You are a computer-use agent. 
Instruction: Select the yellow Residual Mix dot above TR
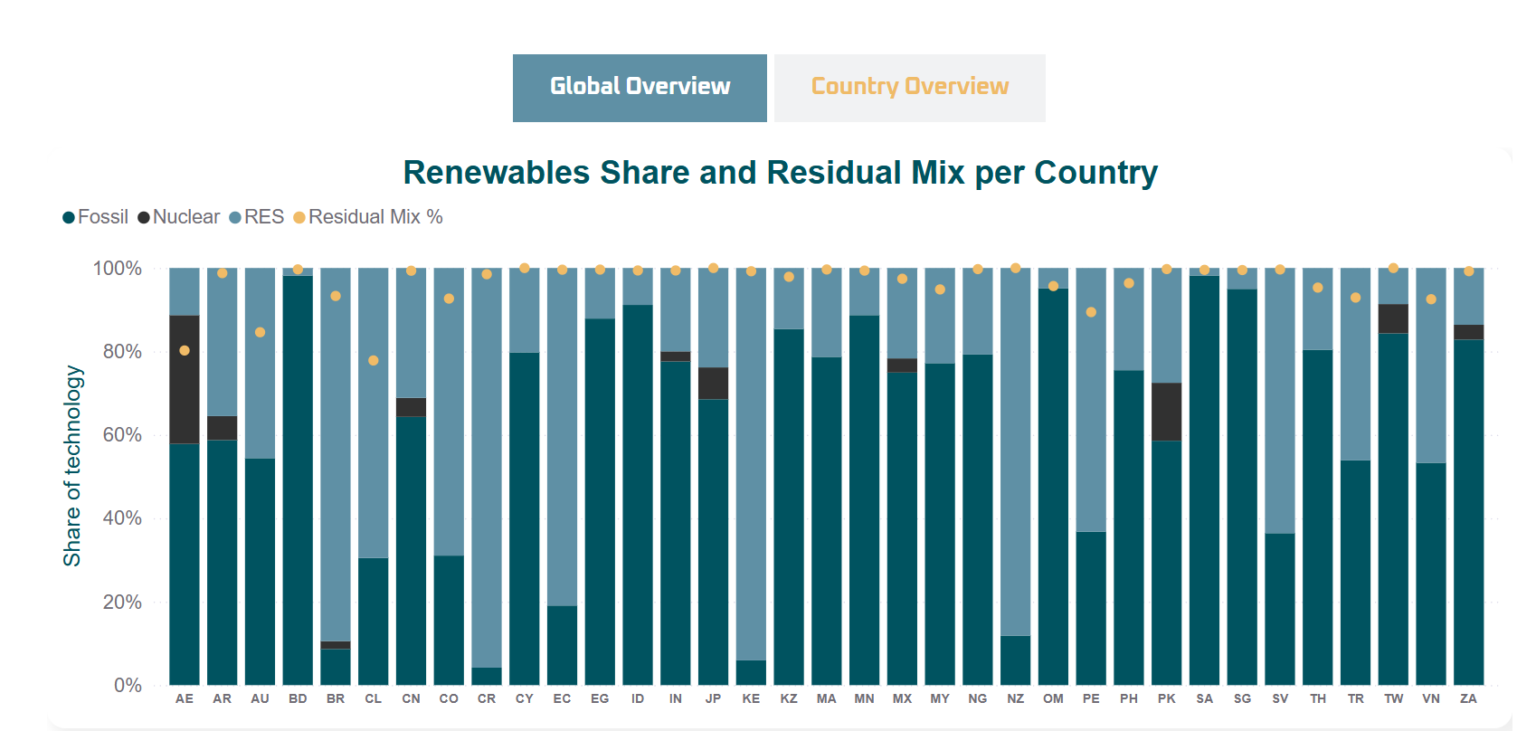(x=1355, y=298)
